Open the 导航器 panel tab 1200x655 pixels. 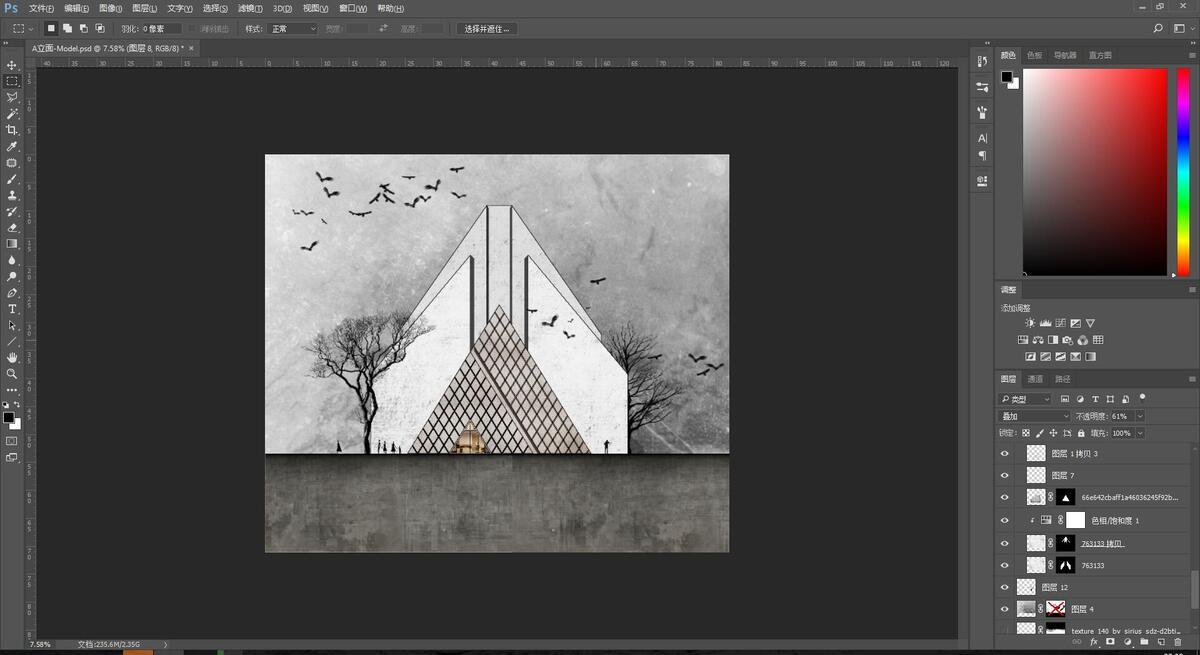click(x=1065, y=55)
